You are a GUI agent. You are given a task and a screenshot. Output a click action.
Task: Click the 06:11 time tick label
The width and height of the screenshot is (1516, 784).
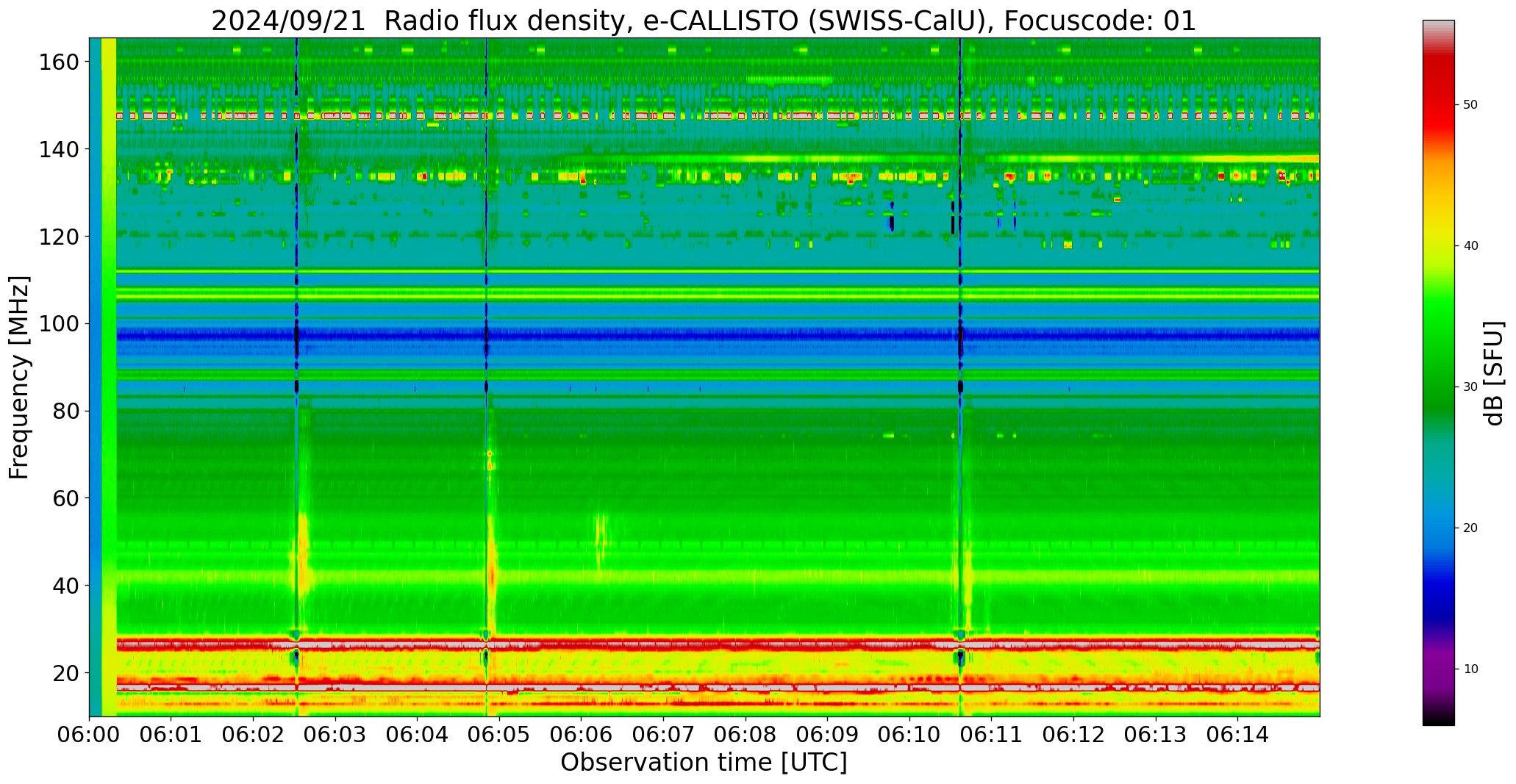pyautogui.click(x=991, y=734)
